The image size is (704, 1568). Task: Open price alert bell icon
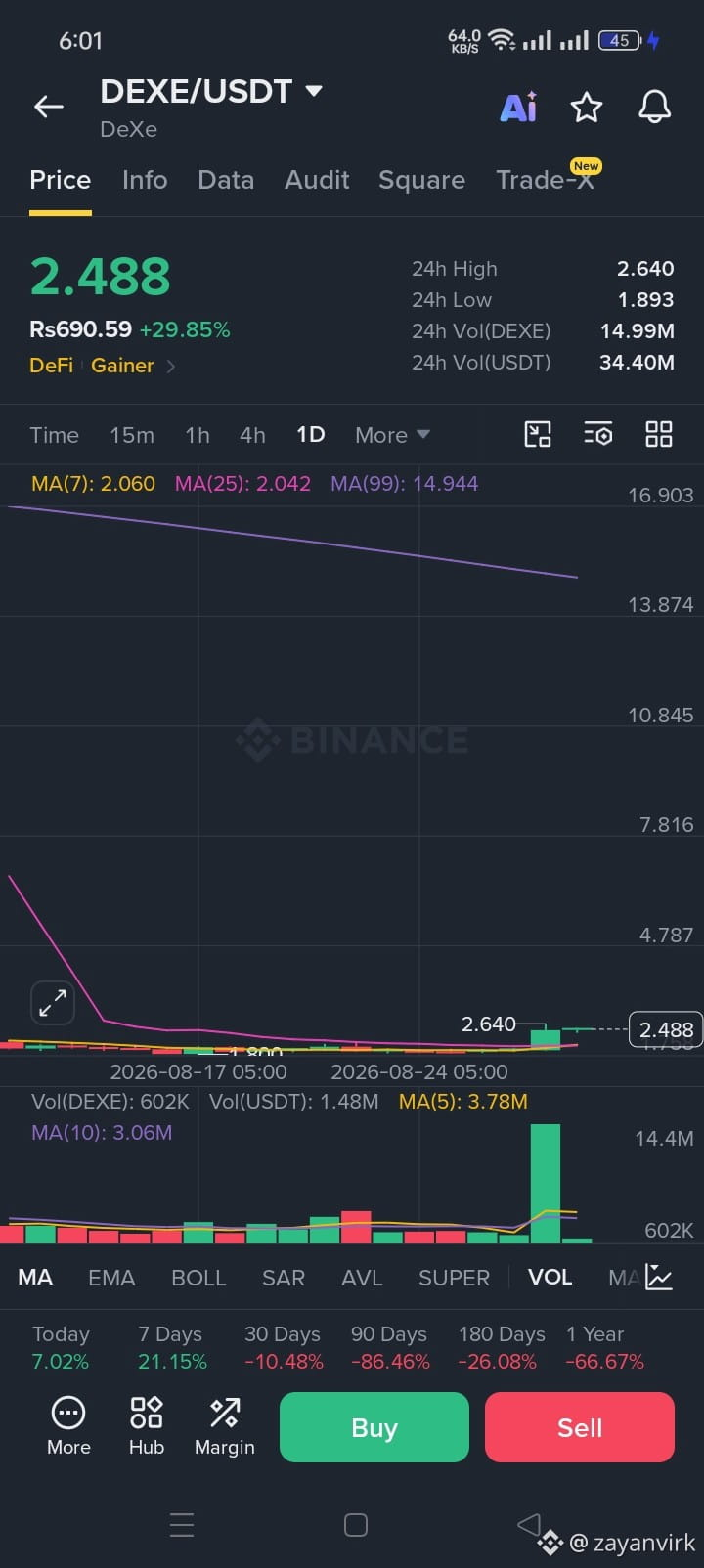pos(654,107)
